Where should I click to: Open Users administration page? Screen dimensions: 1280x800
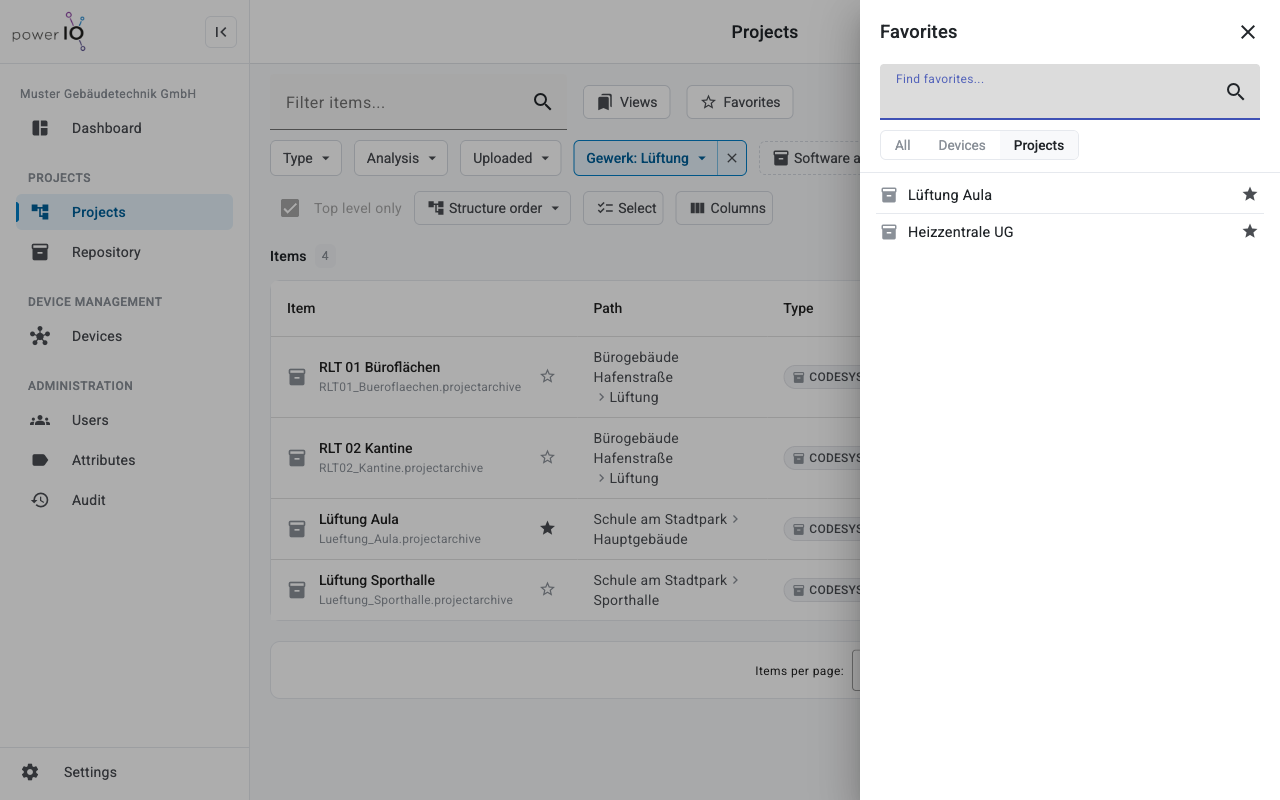(x=124, y=420)
